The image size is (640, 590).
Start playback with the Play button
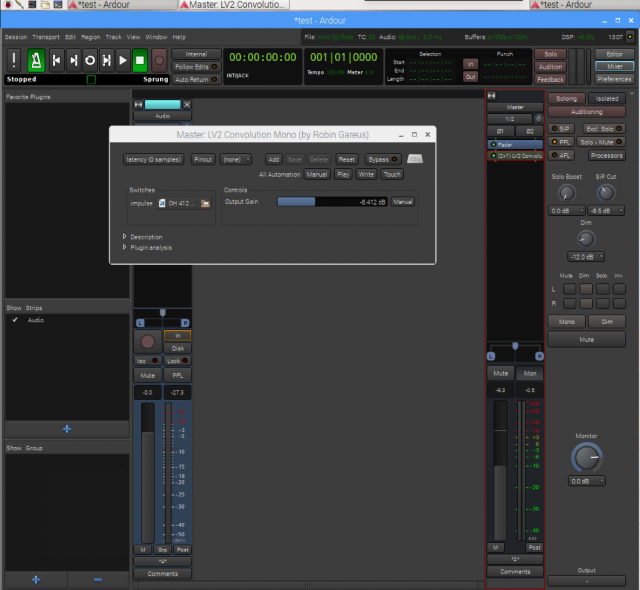[123, 60]
